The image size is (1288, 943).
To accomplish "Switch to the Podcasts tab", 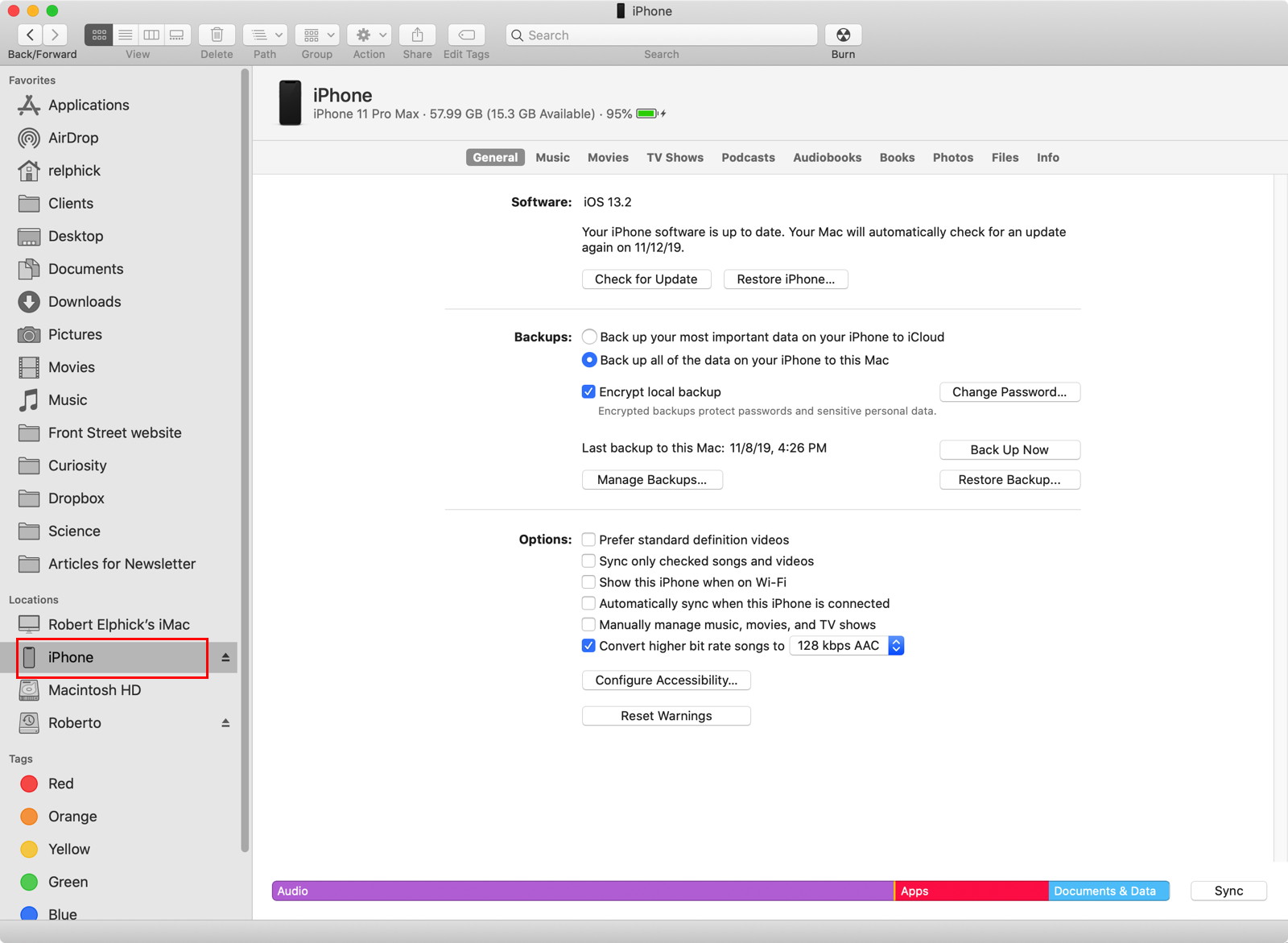I will point(748,158).
